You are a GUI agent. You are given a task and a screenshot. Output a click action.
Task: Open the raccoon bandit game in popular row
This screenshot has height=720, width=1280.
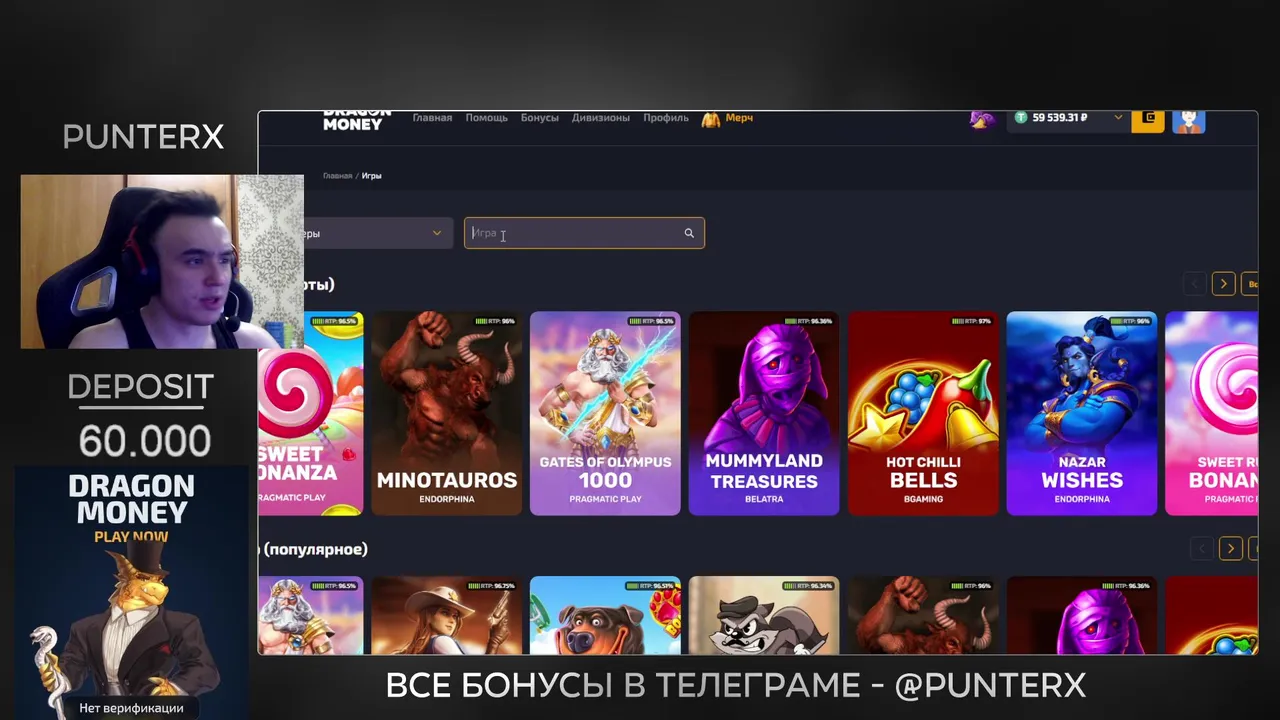764,615
